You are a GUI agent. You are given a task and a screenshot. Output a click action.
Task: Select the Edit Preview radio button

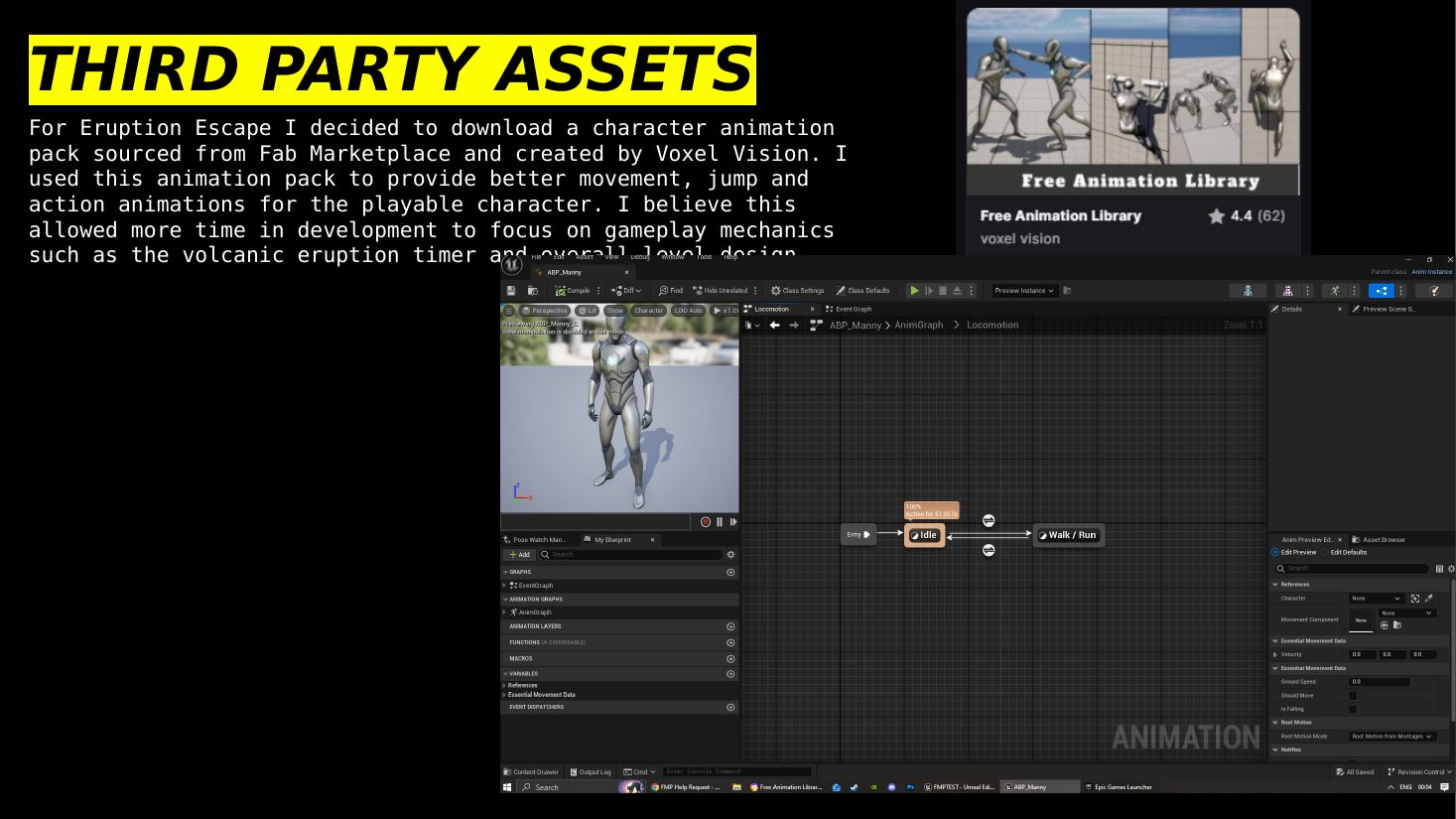(1293, 552)
